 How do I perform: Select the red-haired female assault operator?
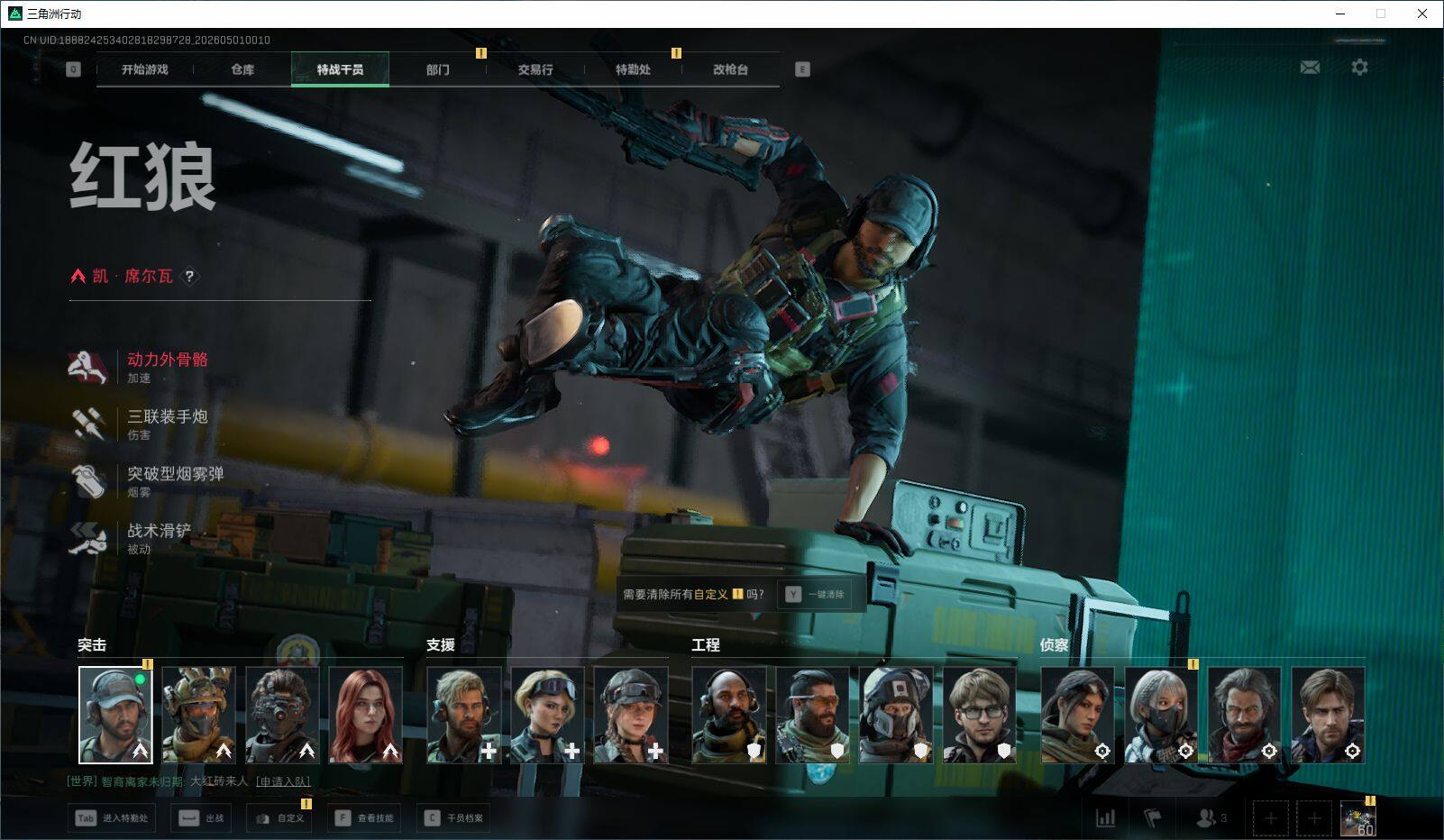[366, 715]
